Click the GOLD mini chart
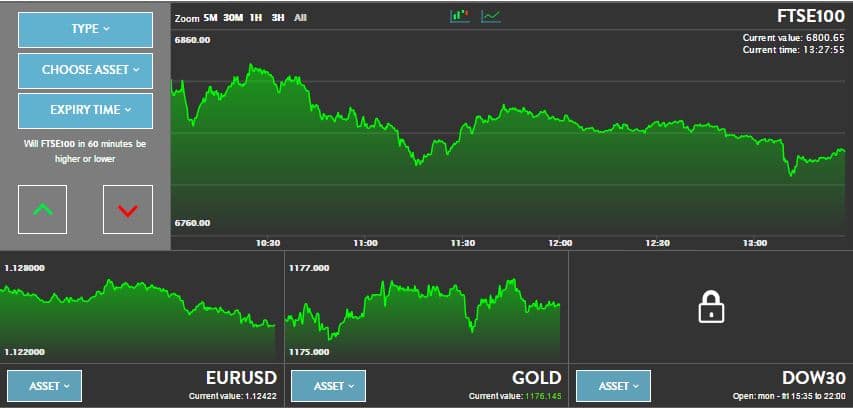 click(x=424, y=308)
